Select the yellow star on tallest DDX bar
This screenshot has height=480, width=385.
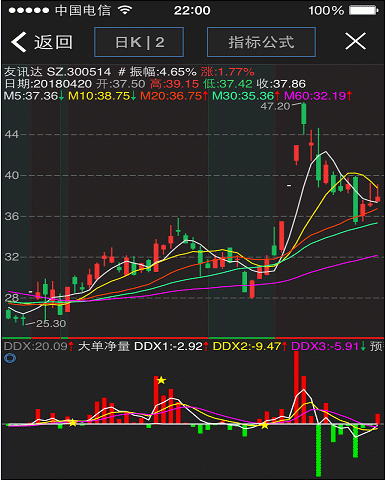[x=161, y=380]
